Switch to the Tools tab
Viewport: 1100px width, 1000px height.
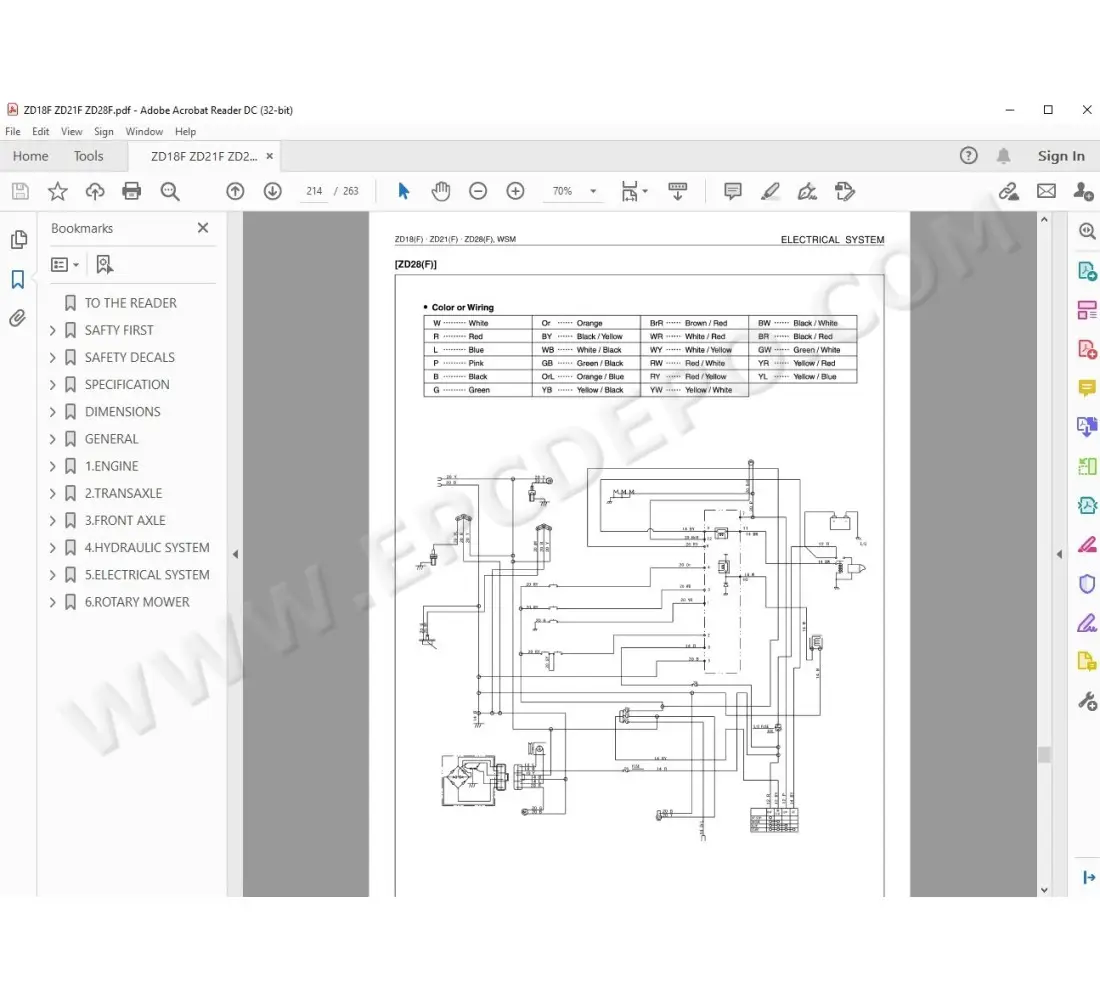(89, 156)
